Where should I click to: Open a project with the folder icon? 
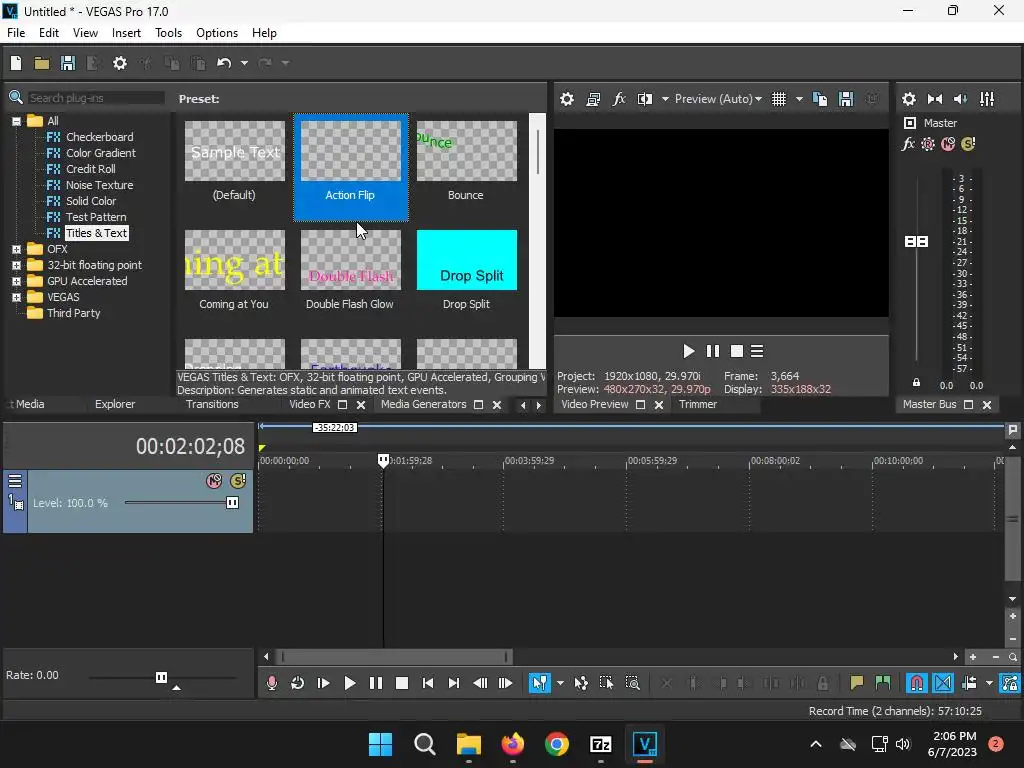pyautogui.click(x=42, y=63)
